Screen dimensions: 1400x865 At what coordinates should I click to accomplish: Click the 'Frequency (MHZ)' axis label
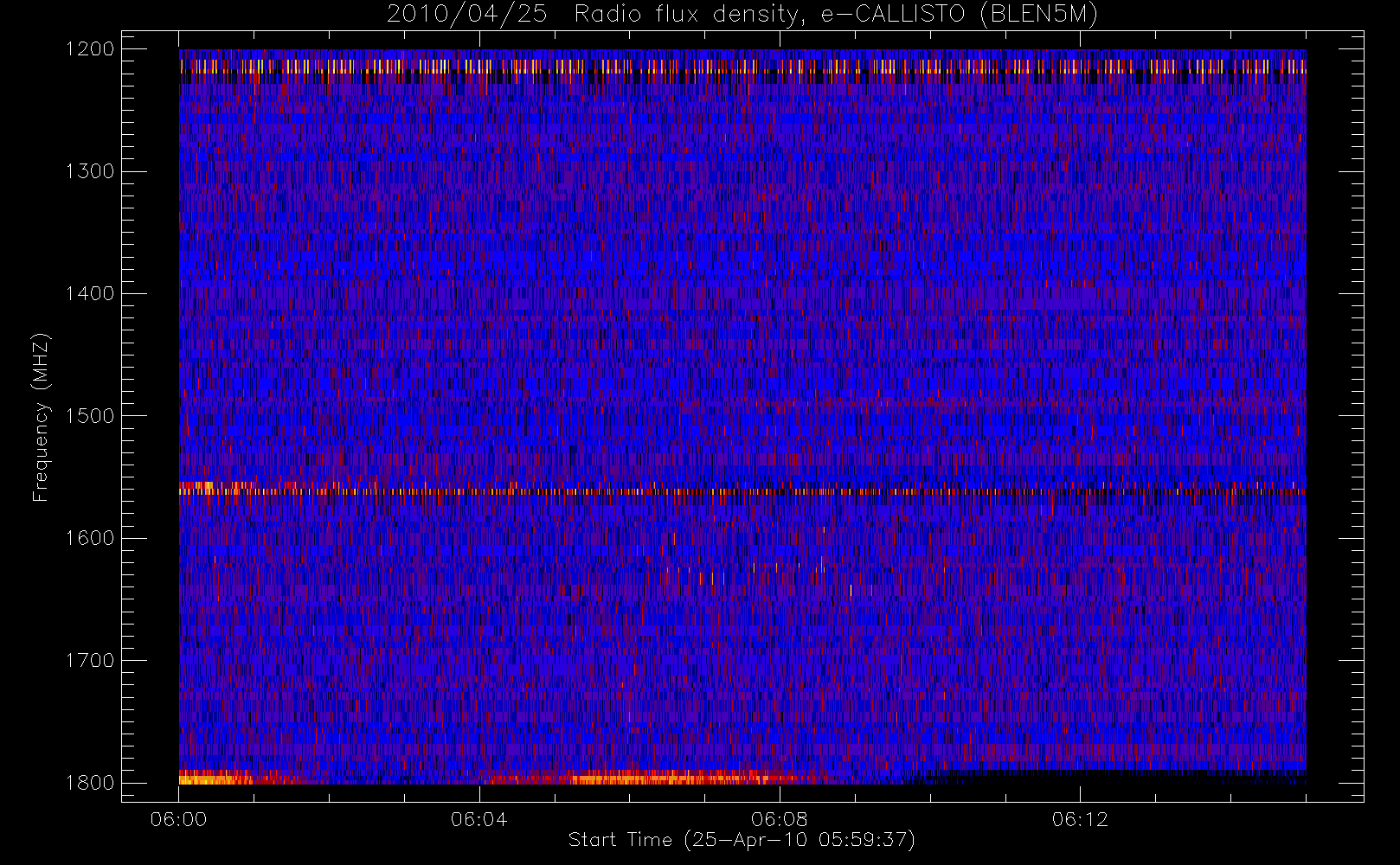(x=41, y=417)
